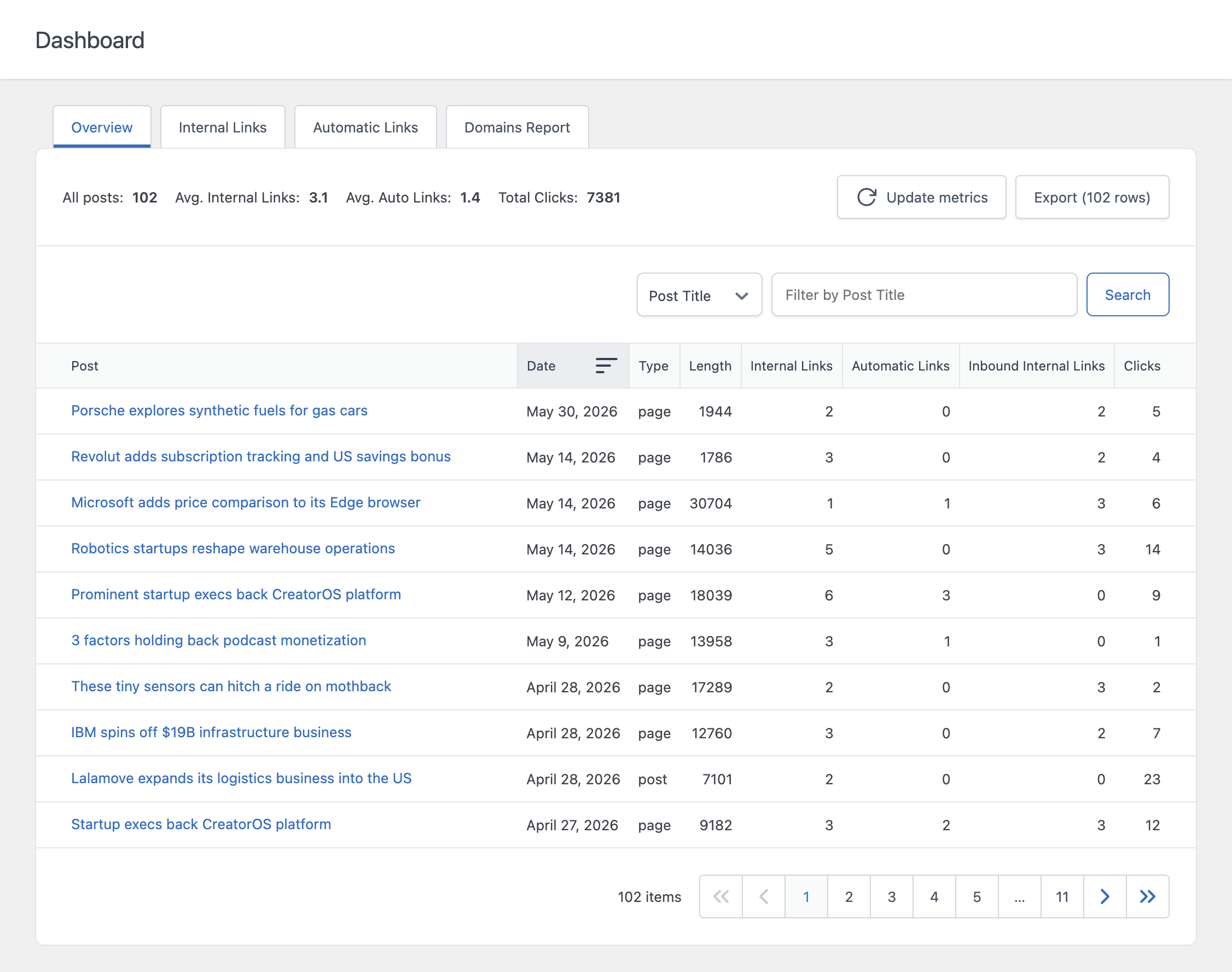1232x972 pixels.
Task: Click the length value 1944
Action: pyautogui.click(x=715, y=411)
